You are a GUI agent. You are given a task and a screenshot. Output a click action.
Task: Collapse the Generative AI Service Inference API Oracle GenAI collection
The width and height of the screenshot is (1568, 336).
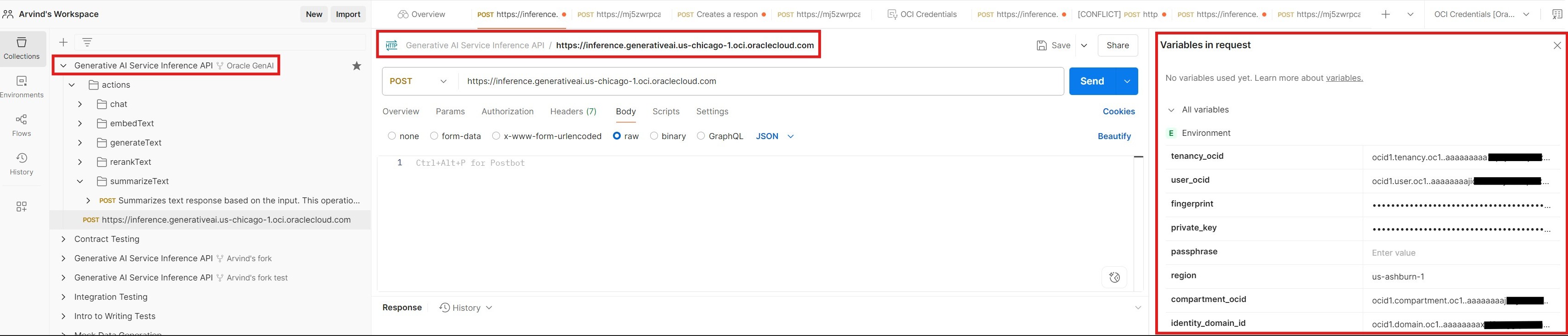[x=63, y=66]
